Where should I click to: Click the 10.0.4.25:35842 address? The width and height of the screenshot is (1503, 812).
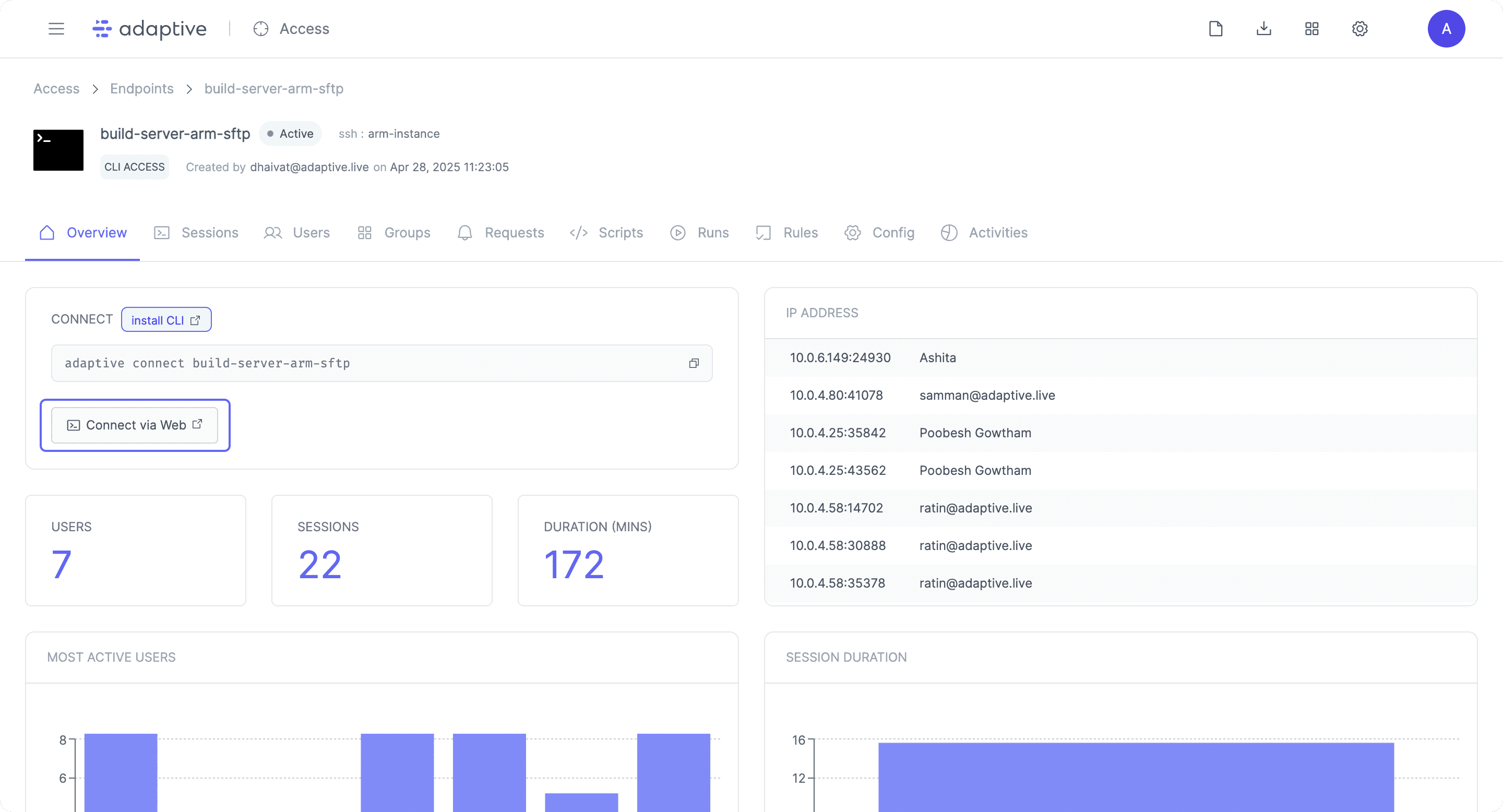coord(838,433)
